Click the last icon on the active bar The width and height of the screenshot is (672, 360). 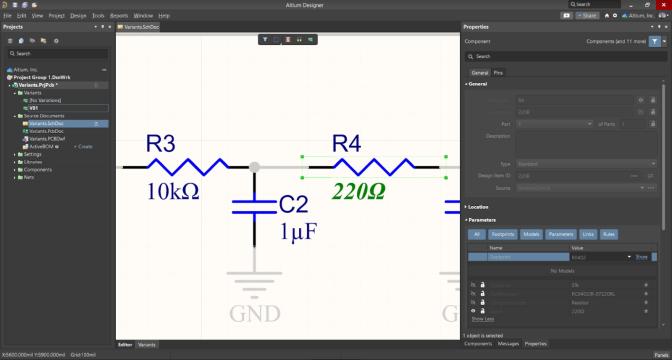coord(310,39)
